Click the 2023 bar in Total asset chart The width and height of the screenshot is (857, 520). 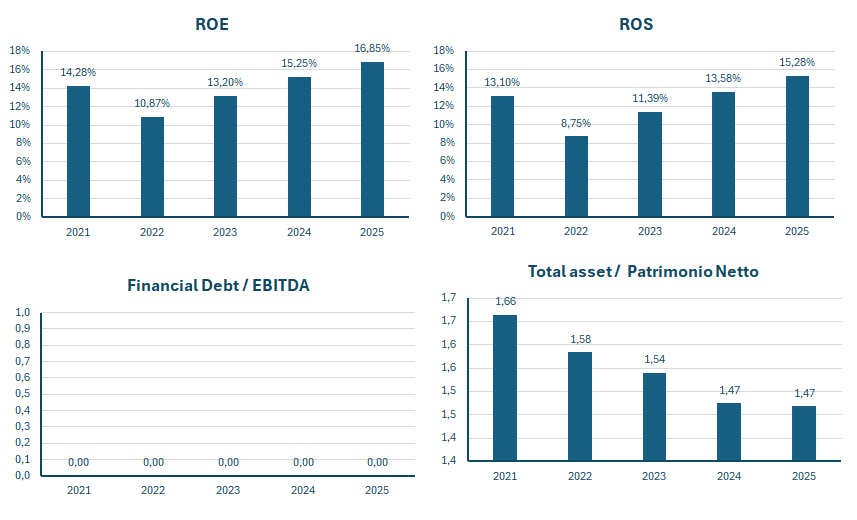point(654,417)
